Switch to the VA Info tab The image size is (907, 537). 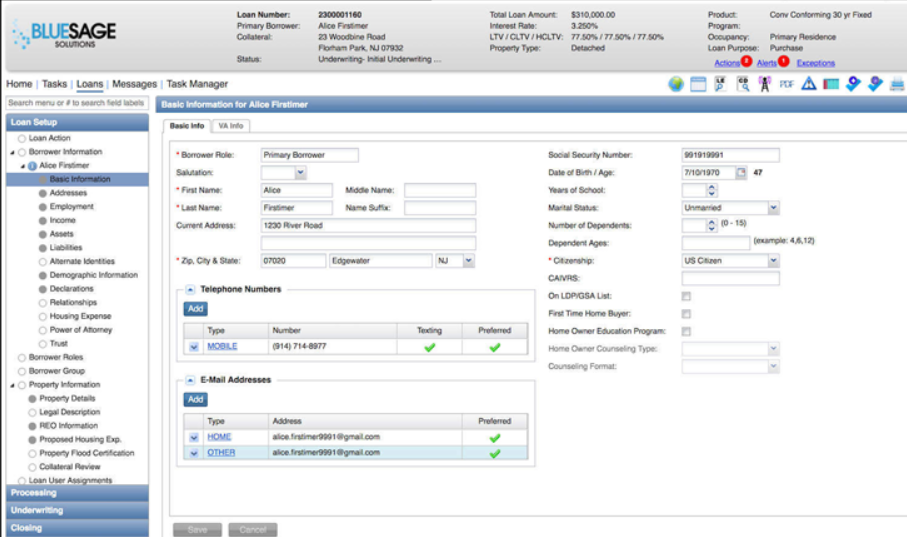231,126
